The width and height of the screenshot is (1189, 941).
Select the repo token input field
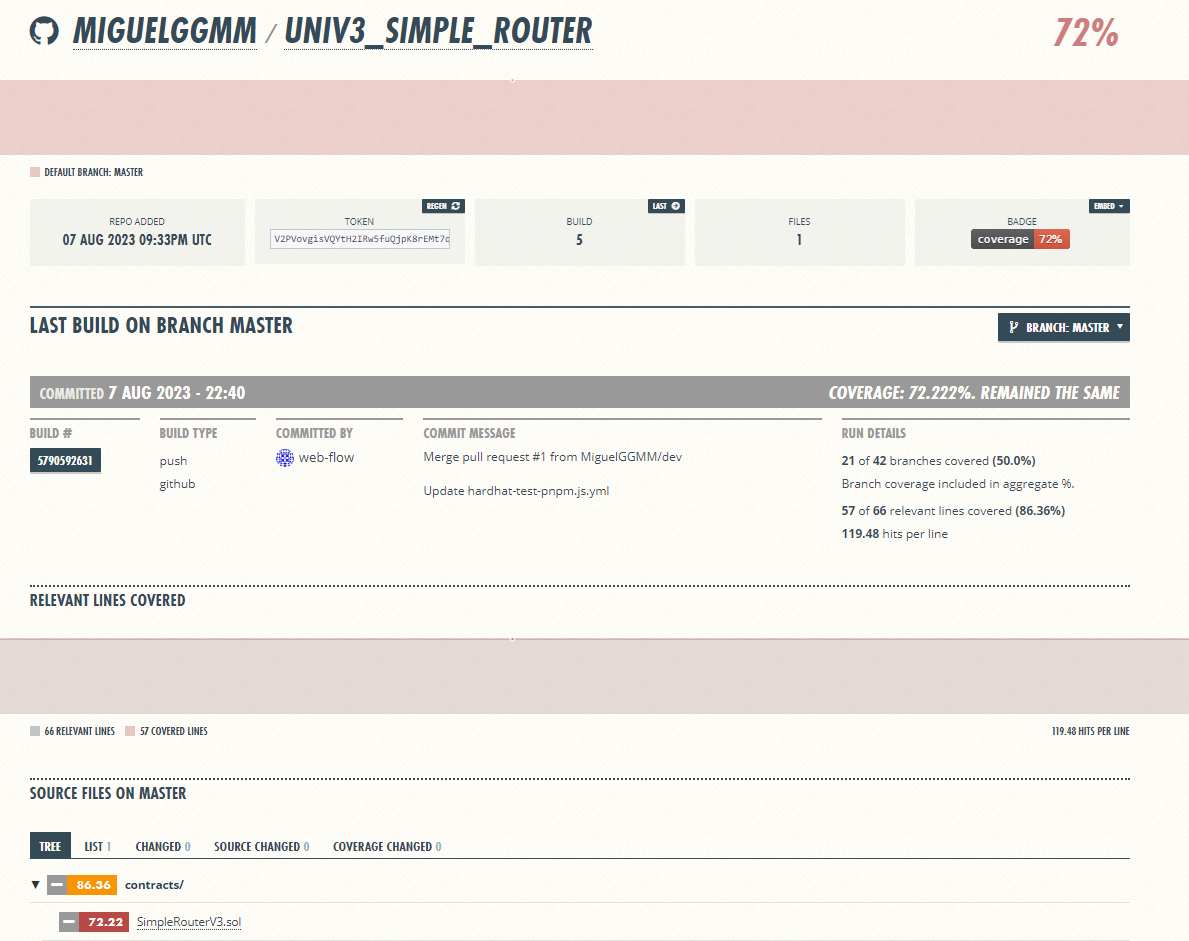point(359,239)
